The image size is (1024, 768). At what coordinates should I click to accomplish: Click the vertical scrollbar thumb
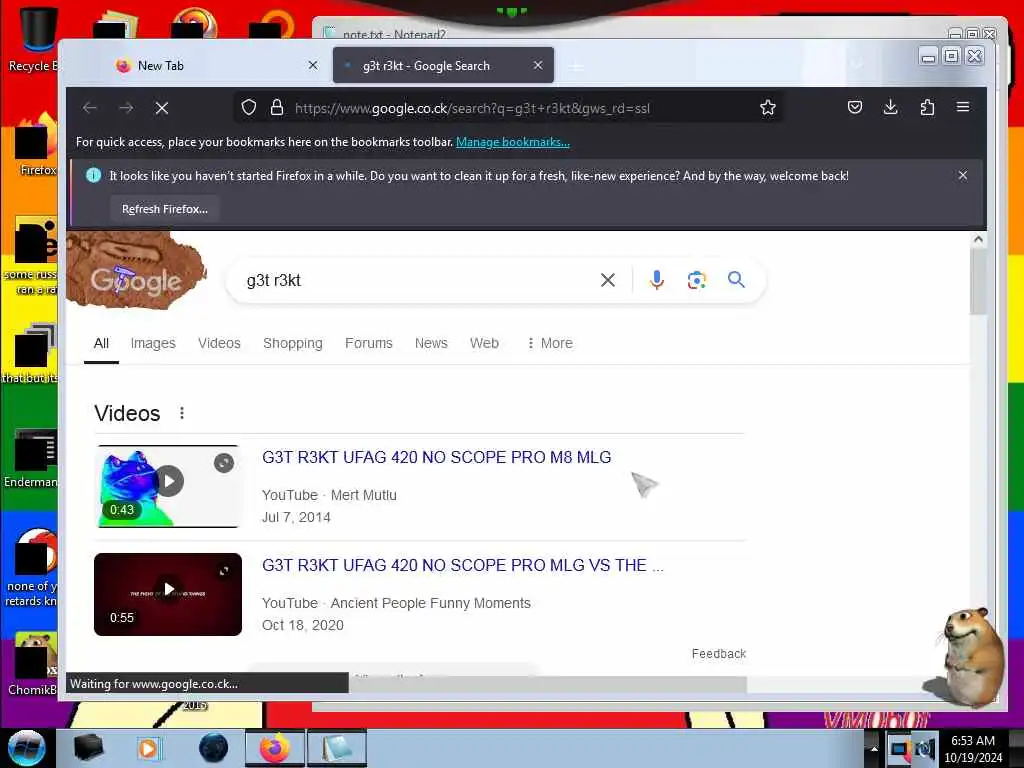978,281
